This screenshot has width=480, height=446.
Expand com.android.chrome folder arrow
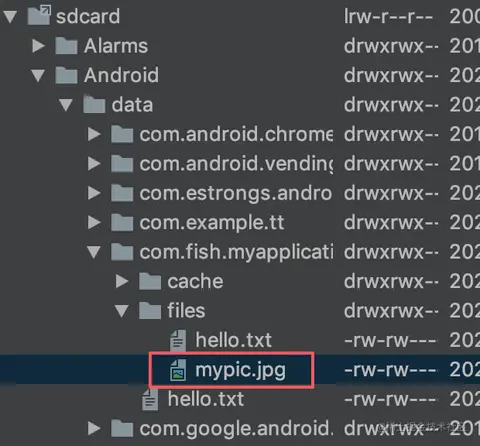[94, 134]
